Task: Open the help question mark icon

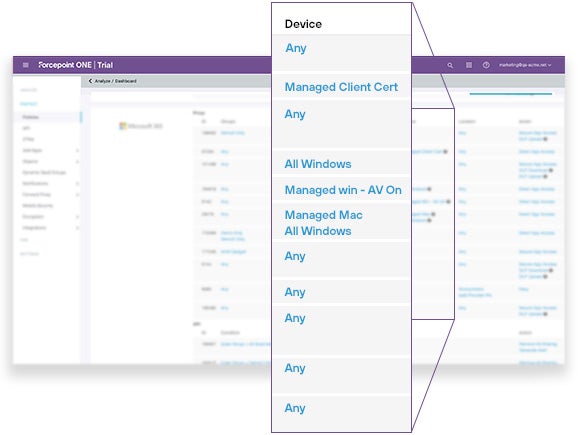Action: point(486,65)
